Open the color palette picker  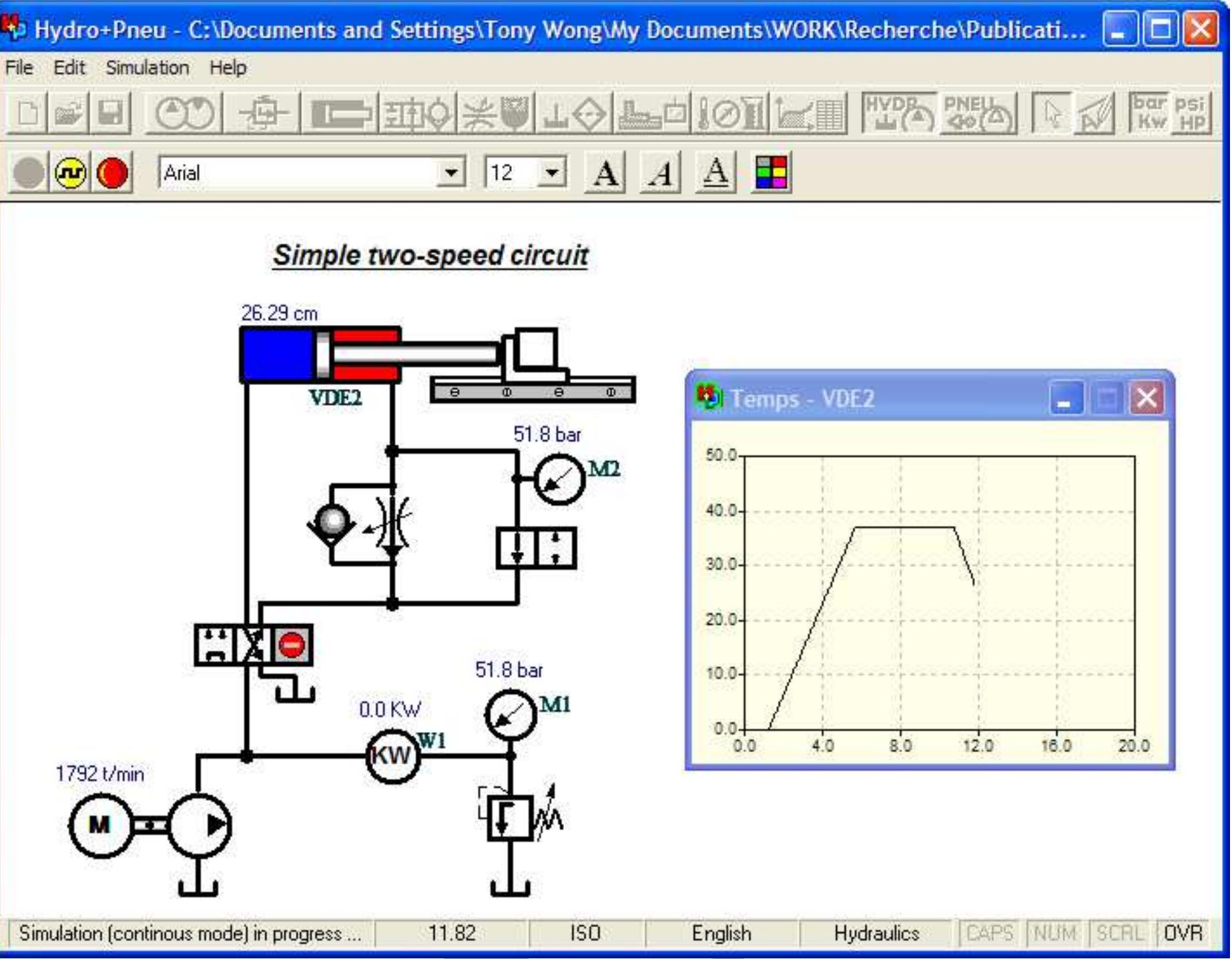coord(772,174)
